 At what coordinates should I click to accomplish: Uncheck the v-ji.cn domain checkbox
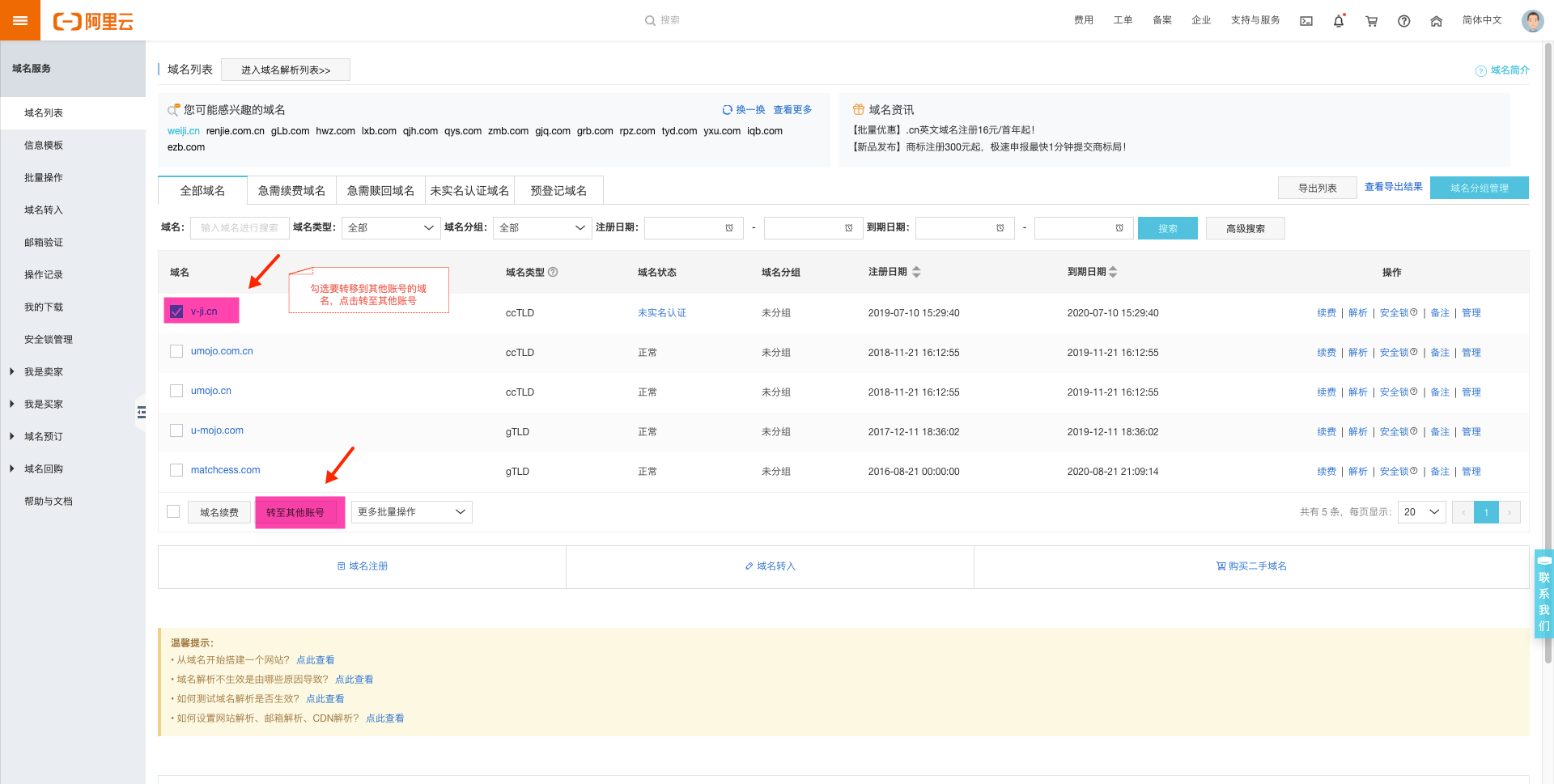pyautogui.click(x=176, y=311)
